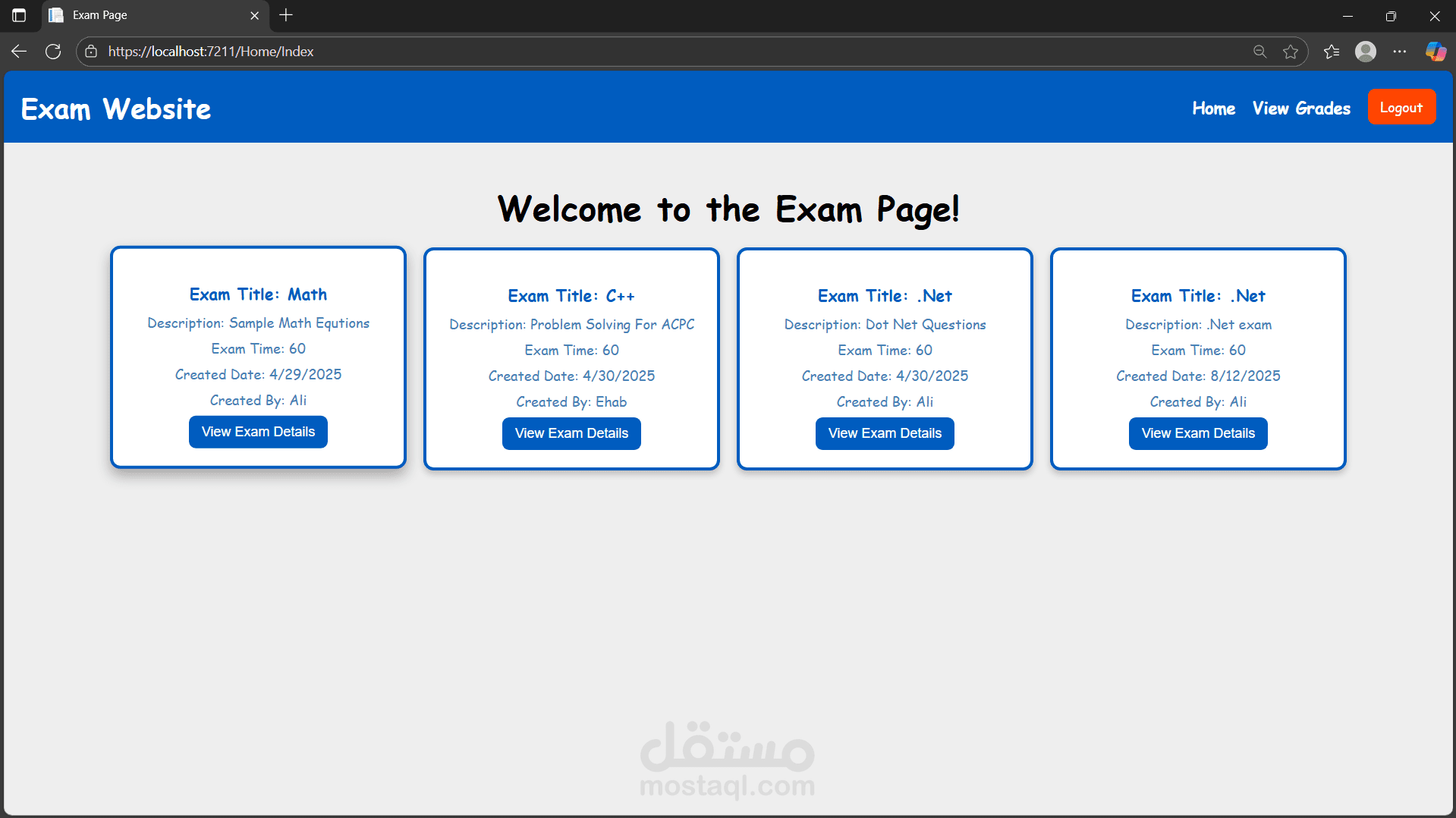Open the View Grades page
Viewport: 1456px width, 818px height.
(x=1300, y=109)
